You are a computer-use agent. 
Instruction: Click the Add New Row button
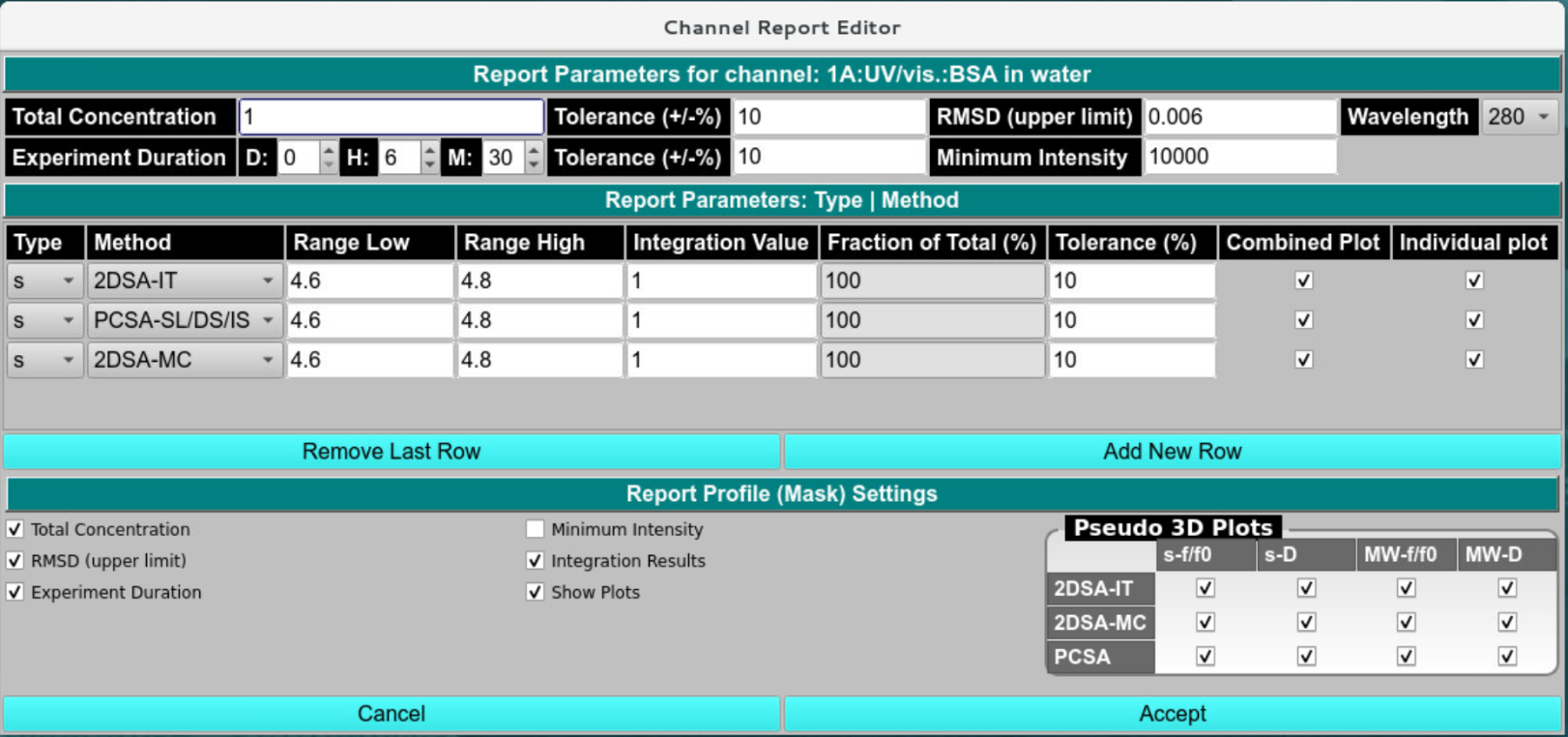pyautogui.click(x=1172, y=452)
